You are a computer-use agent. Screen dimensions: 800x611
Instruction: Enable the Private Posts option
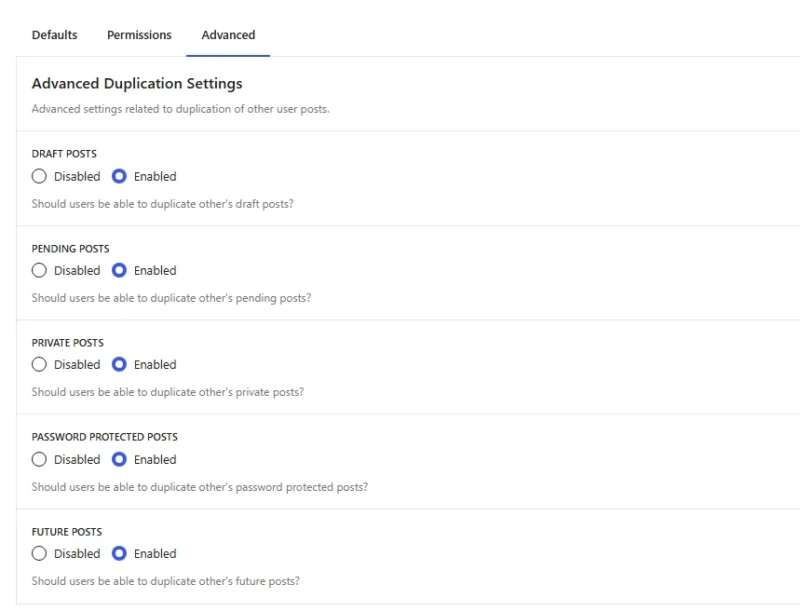[x=120, y=365]
